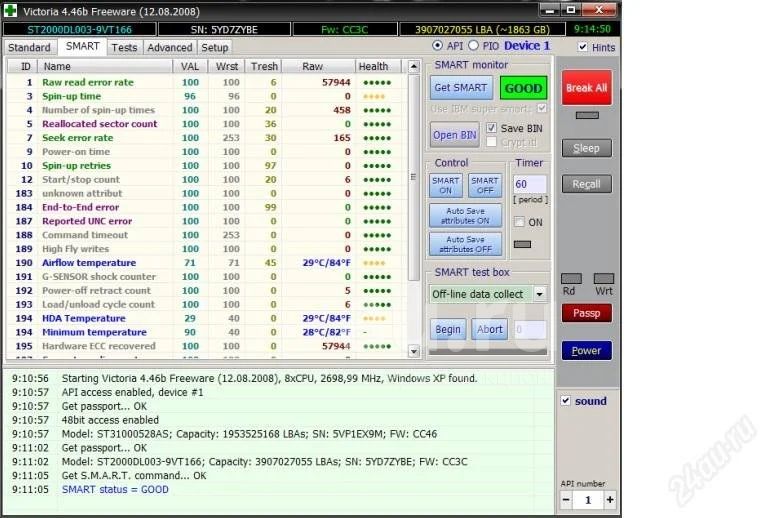The image size is (768, 518).
Task: Sort by the Name column header
Action: (x=105, y=66)
